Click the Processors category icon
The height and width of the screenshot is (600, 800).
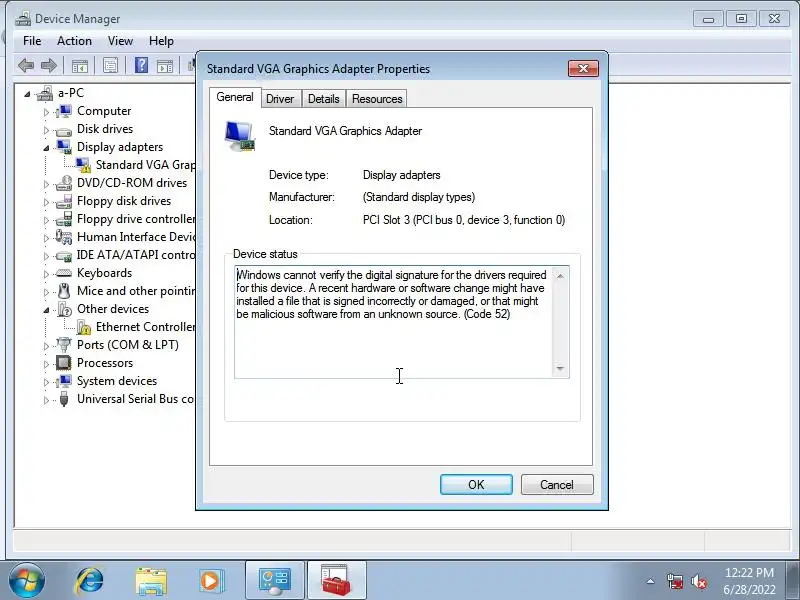click(64, 363)
